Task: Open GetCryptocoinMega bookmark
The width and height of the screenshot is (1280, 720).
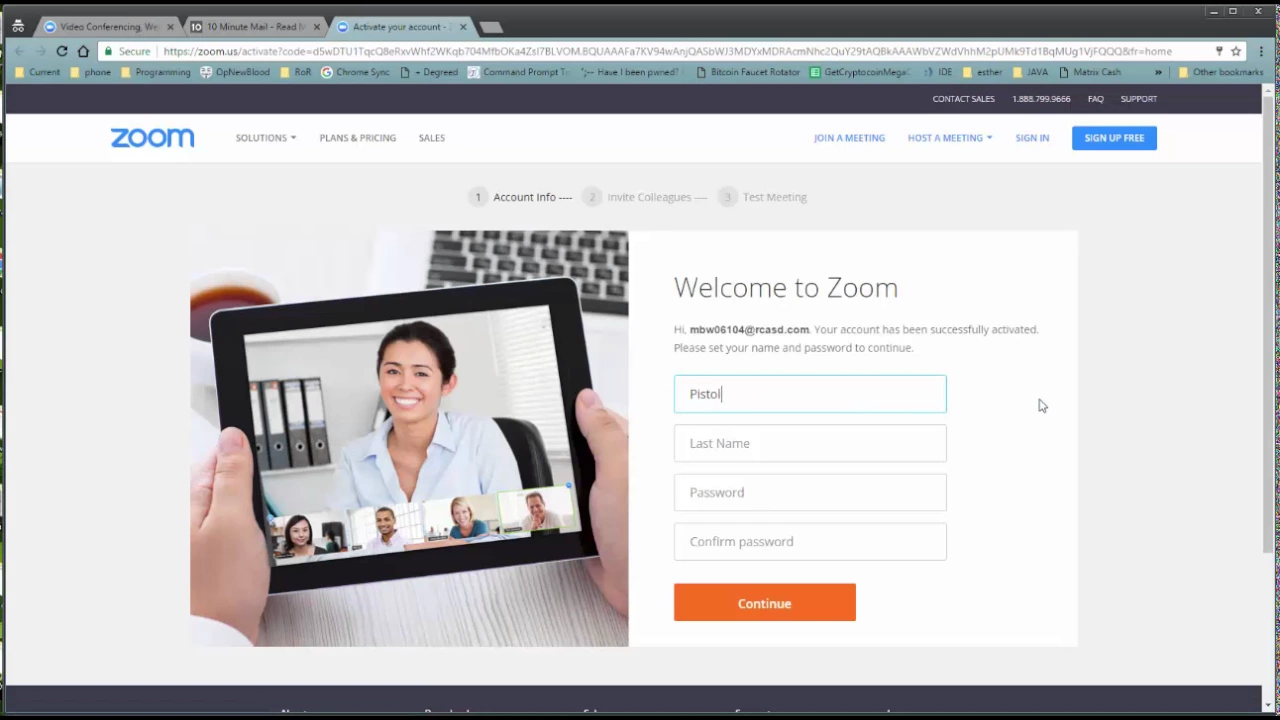Action: tap(861, 72)
